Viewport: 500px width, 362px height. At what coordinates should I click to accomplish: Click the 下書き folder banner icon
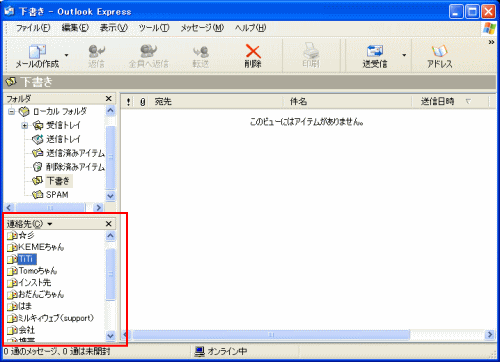[11, 82]
